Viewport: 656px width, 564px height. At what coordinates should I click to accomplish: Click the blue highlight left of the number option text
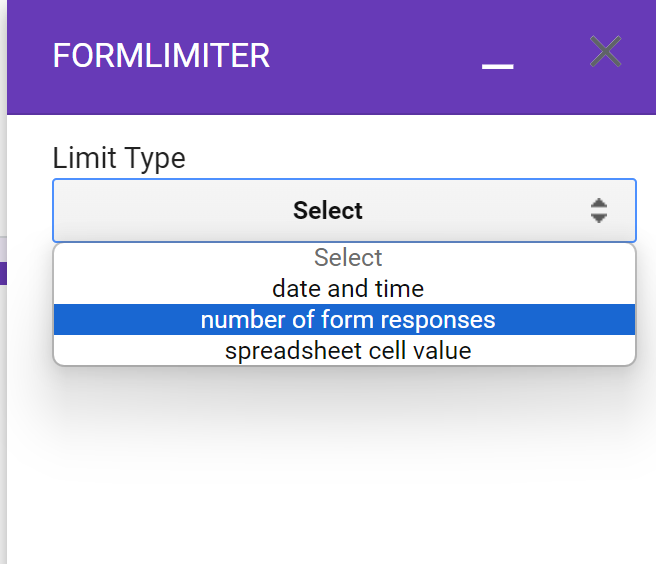[x=120, y=320]
